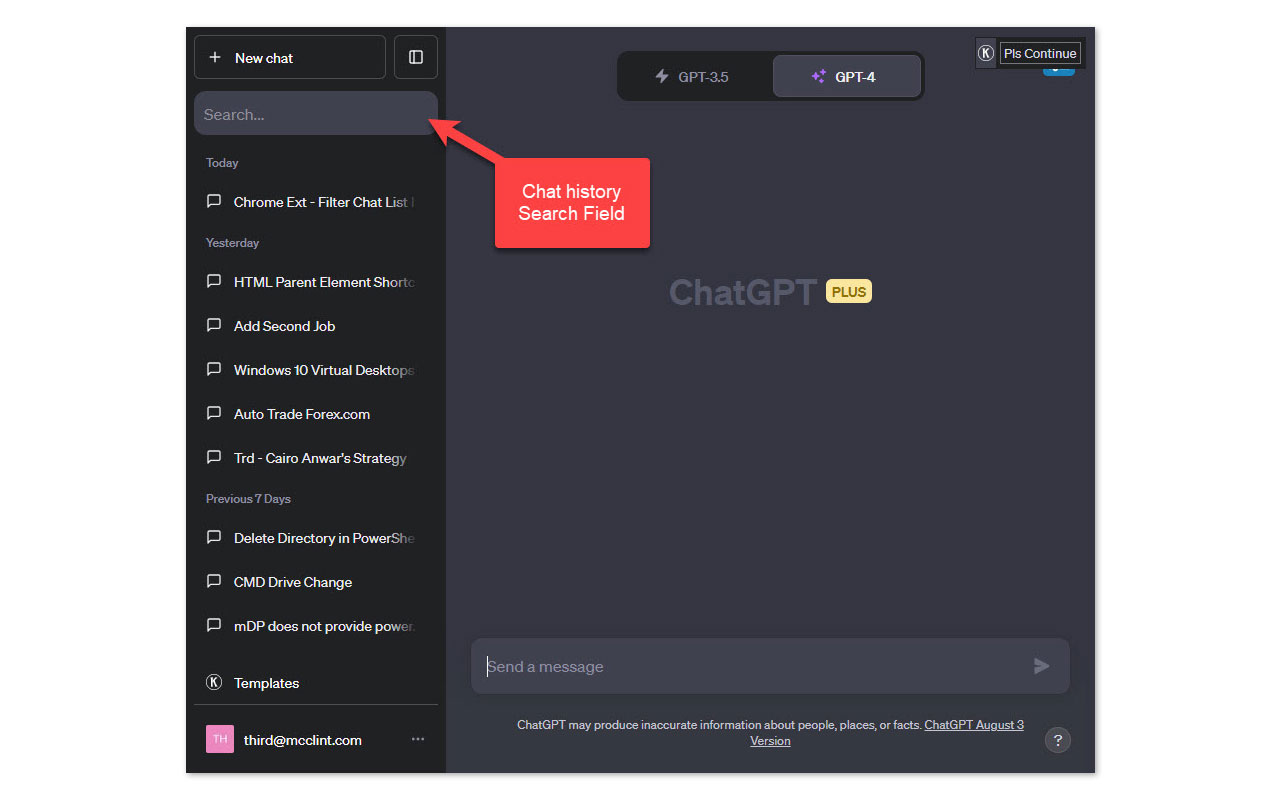
Task: Click chat bubble icon beside Add Second Job
Action: (213, 325)
